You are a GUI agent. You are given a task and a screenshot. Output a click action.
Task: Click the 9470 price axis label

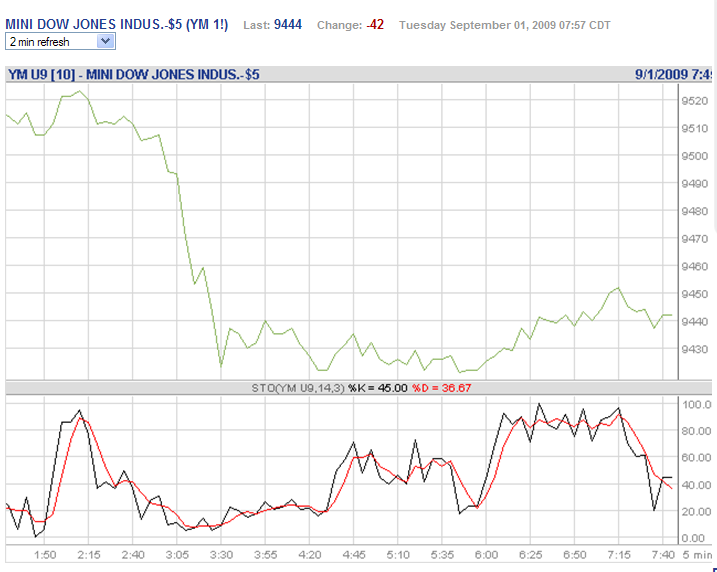point(694,239)
